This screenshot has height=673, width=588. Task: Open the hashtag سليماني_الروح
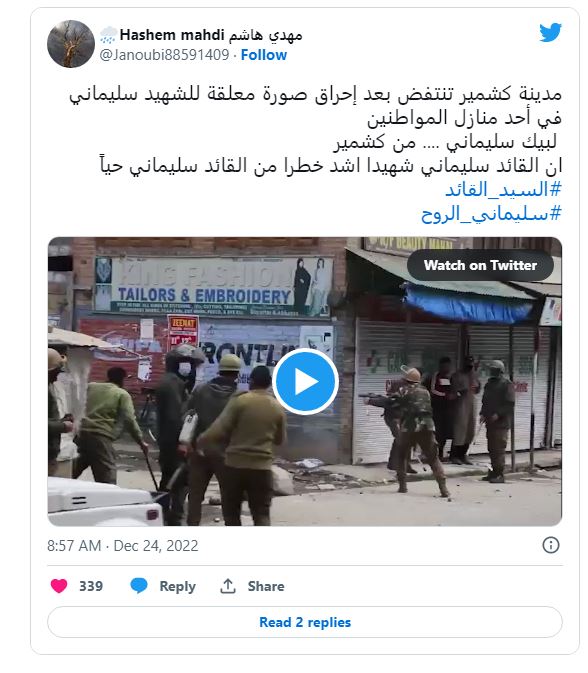[x=491, y=213]
